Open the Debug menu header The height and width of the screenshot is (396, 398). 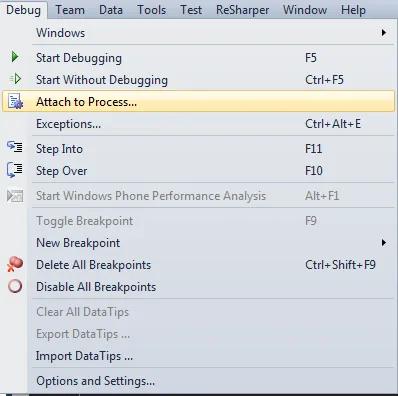pos(24,10)
